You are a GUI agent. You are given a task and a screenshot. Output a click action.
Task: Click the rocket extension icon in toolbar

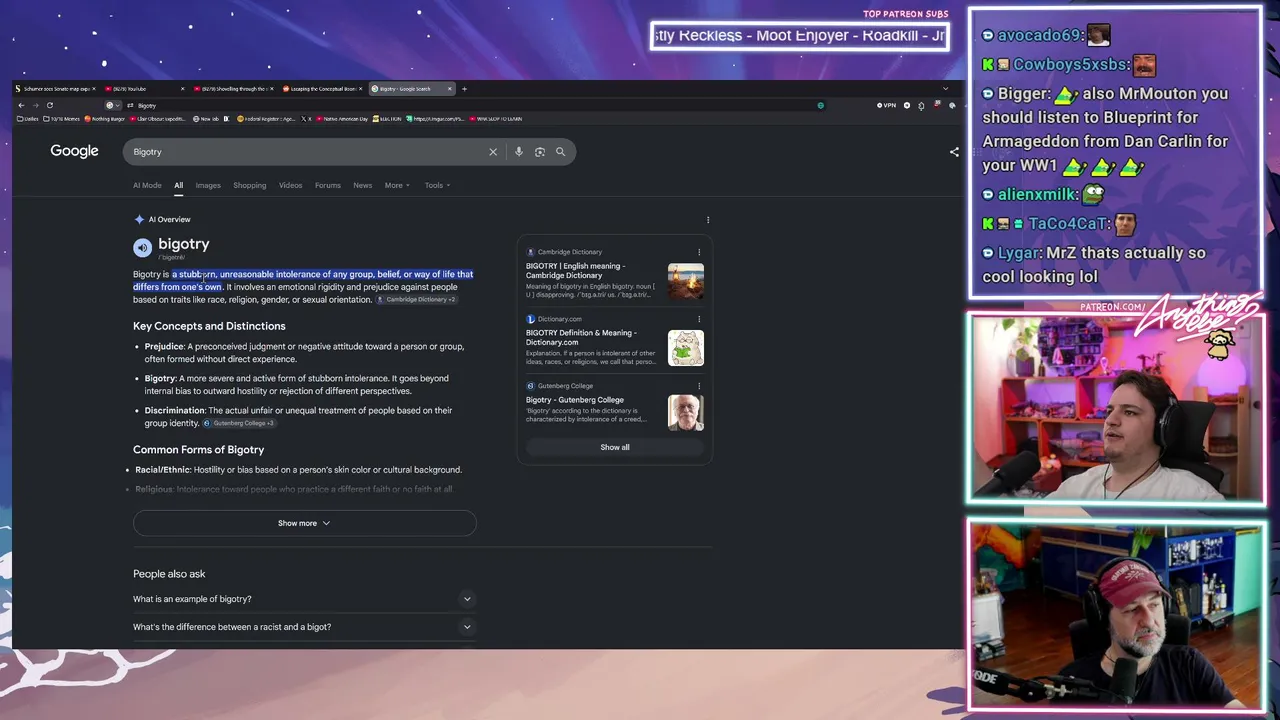[921, 105]
